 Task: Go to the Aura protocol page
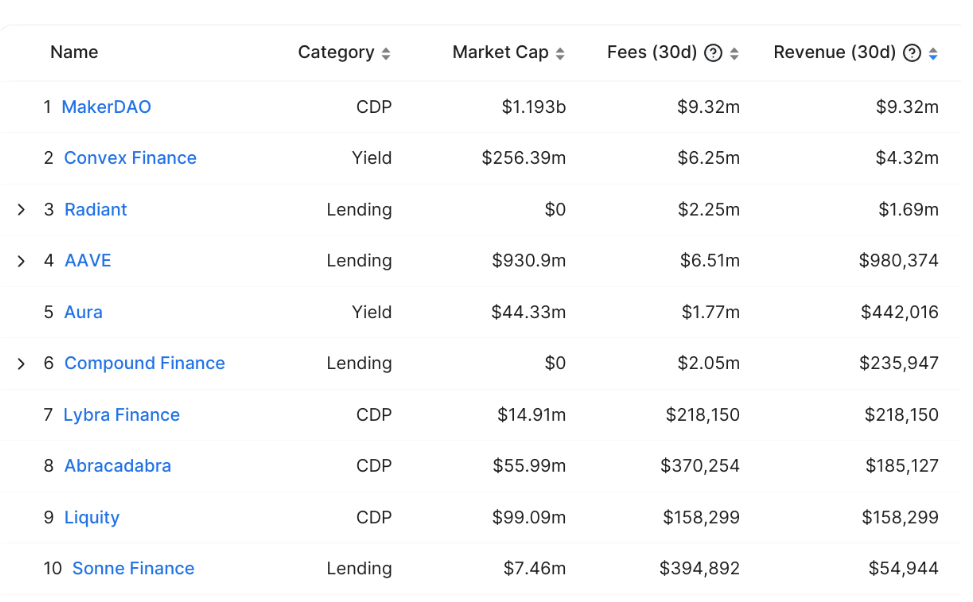83,312
